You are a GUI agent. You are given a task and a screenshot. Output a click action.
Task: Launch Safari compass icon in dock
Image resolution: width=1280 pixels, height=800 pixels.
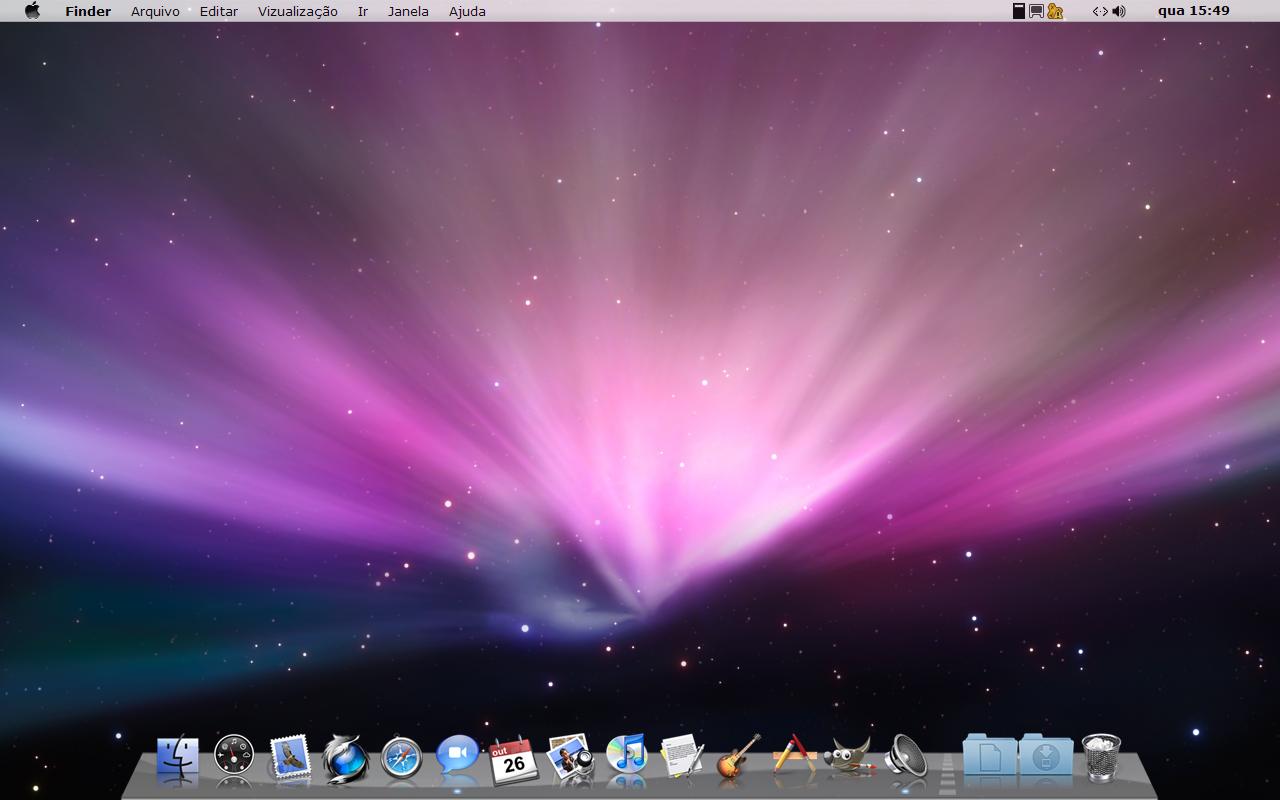402,758
